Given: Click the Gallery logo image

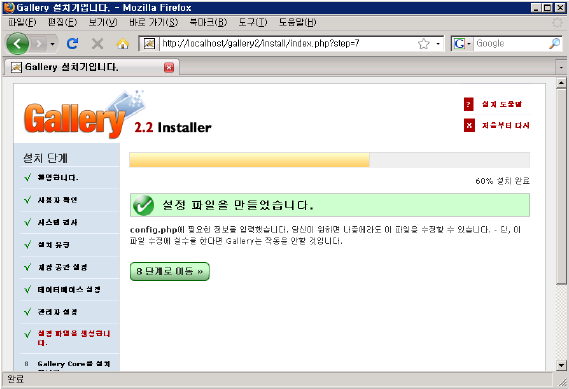Looking at the screenshot, I should pyautogui.click(x=85, y=114).
